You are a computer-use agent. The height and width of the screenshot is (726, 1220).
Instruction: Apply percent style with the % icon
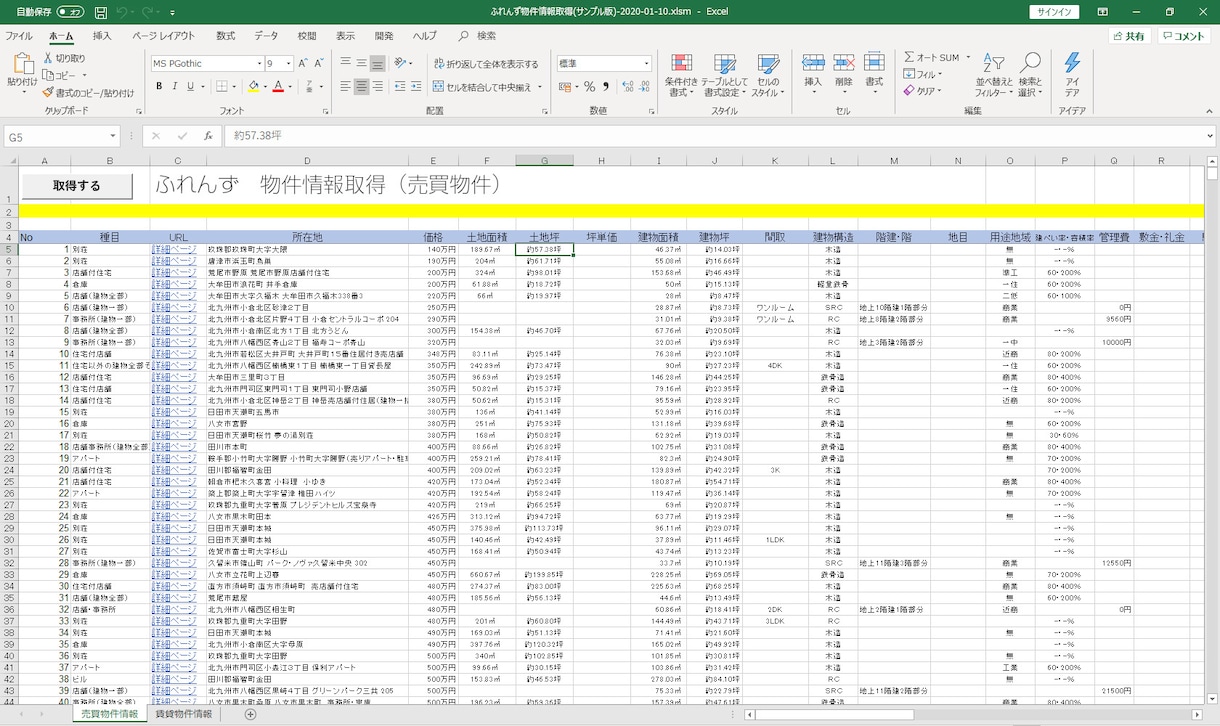click(589, 87)
